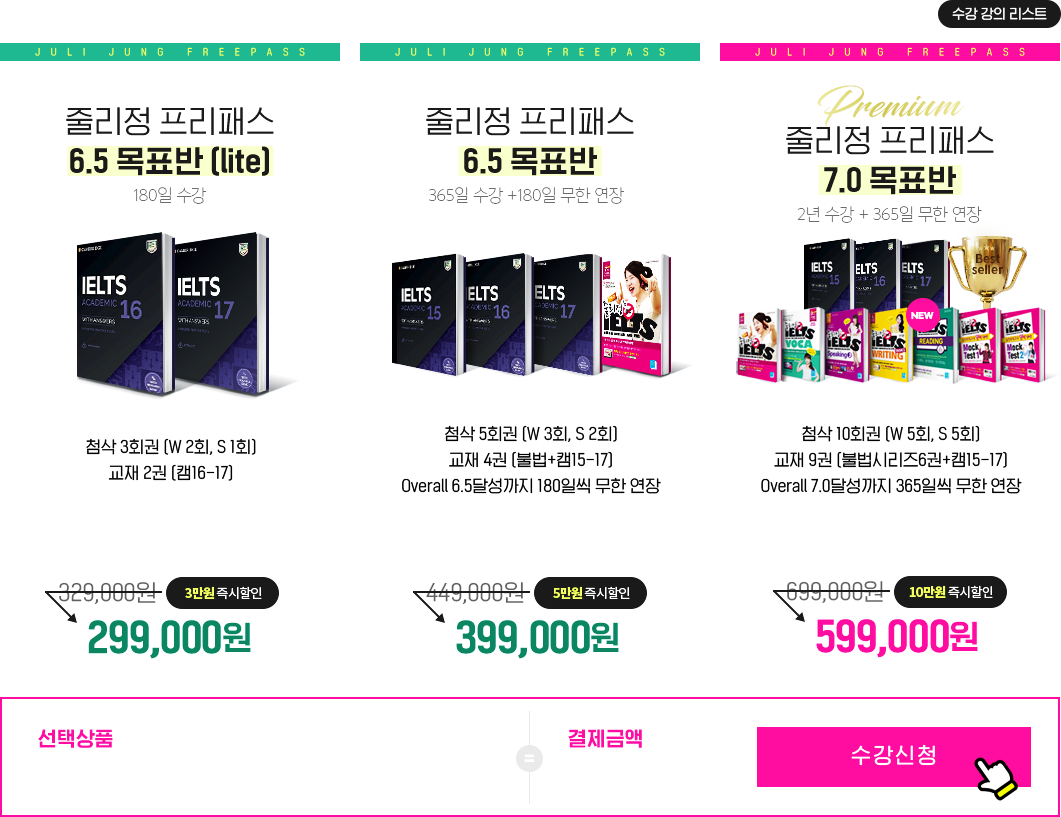
Task: Click the 299,000원 price
Action: click(x=169, y=638)
